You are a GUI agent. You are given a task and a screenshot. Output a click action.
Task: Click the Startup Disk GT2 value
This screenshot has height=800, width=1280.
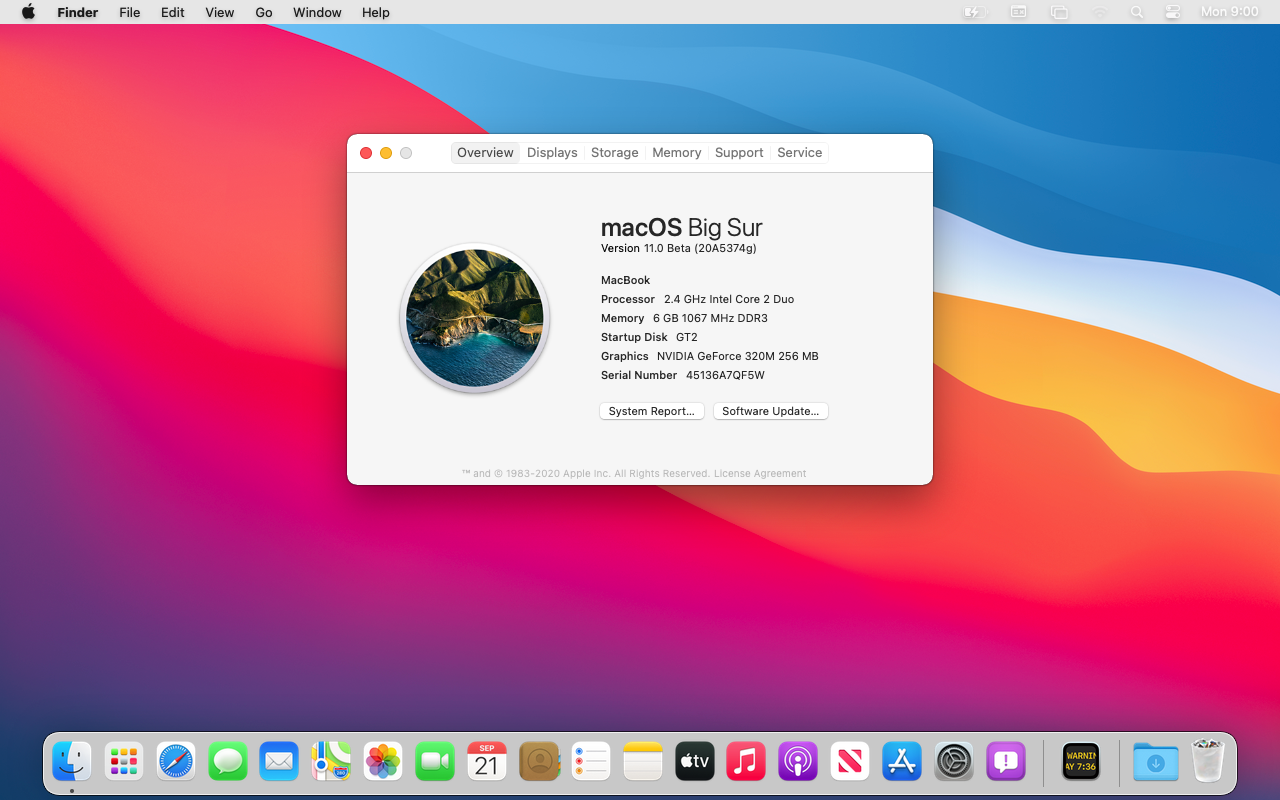(687, 337)
